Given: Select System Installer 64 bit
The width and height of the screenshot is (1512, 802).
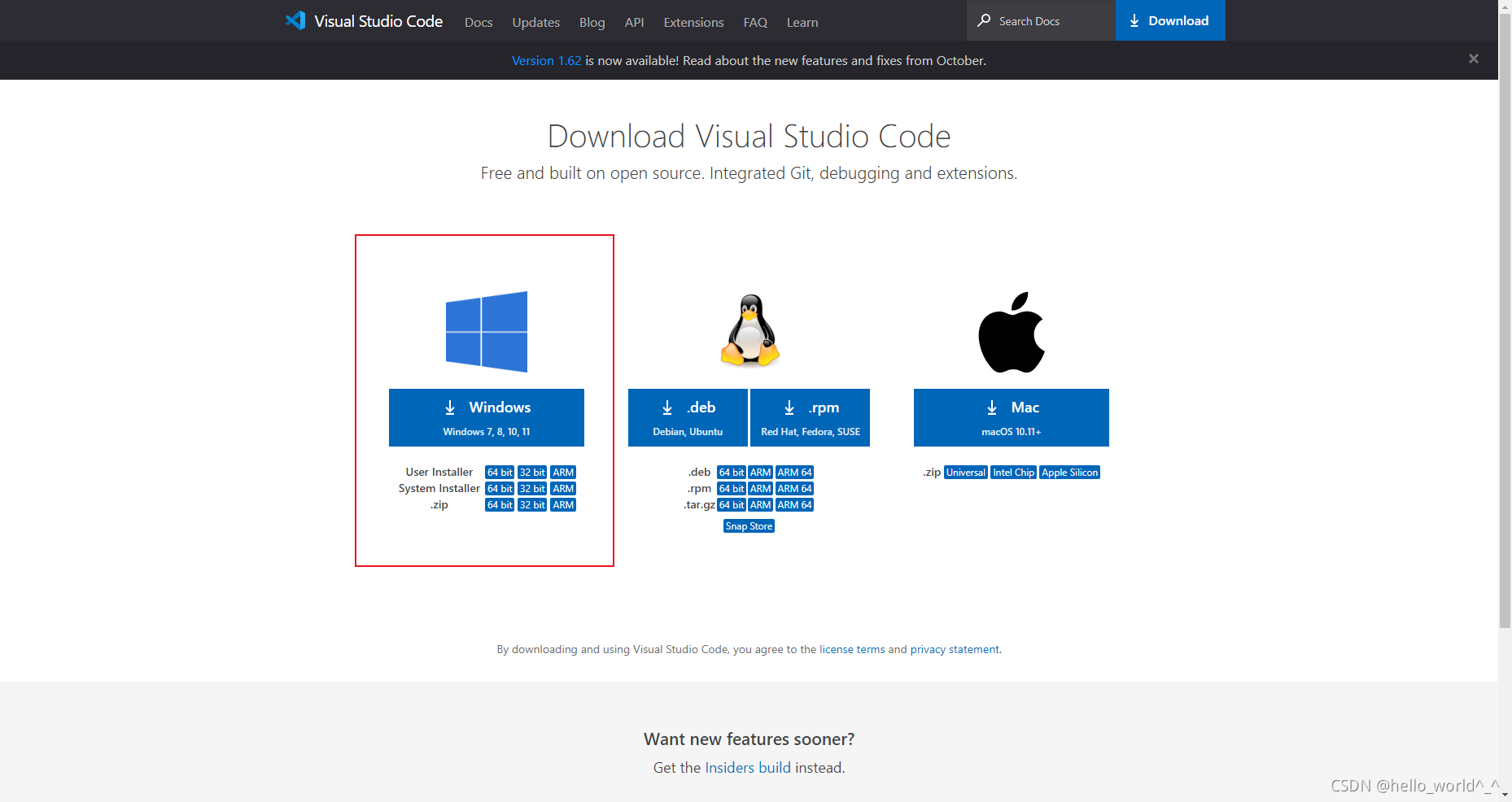Looking at the screenshot, I should coord(500,489).
